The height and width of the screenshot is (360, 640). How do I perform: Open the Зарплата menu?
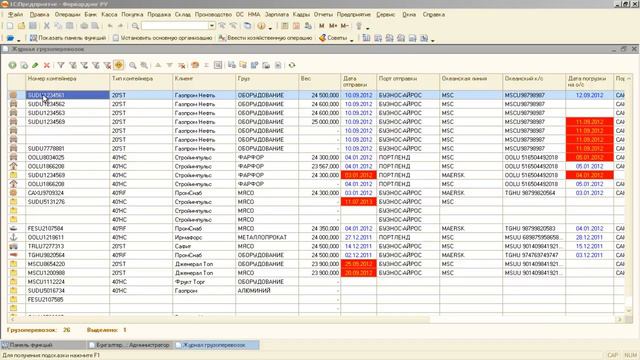tap(277, 14)
